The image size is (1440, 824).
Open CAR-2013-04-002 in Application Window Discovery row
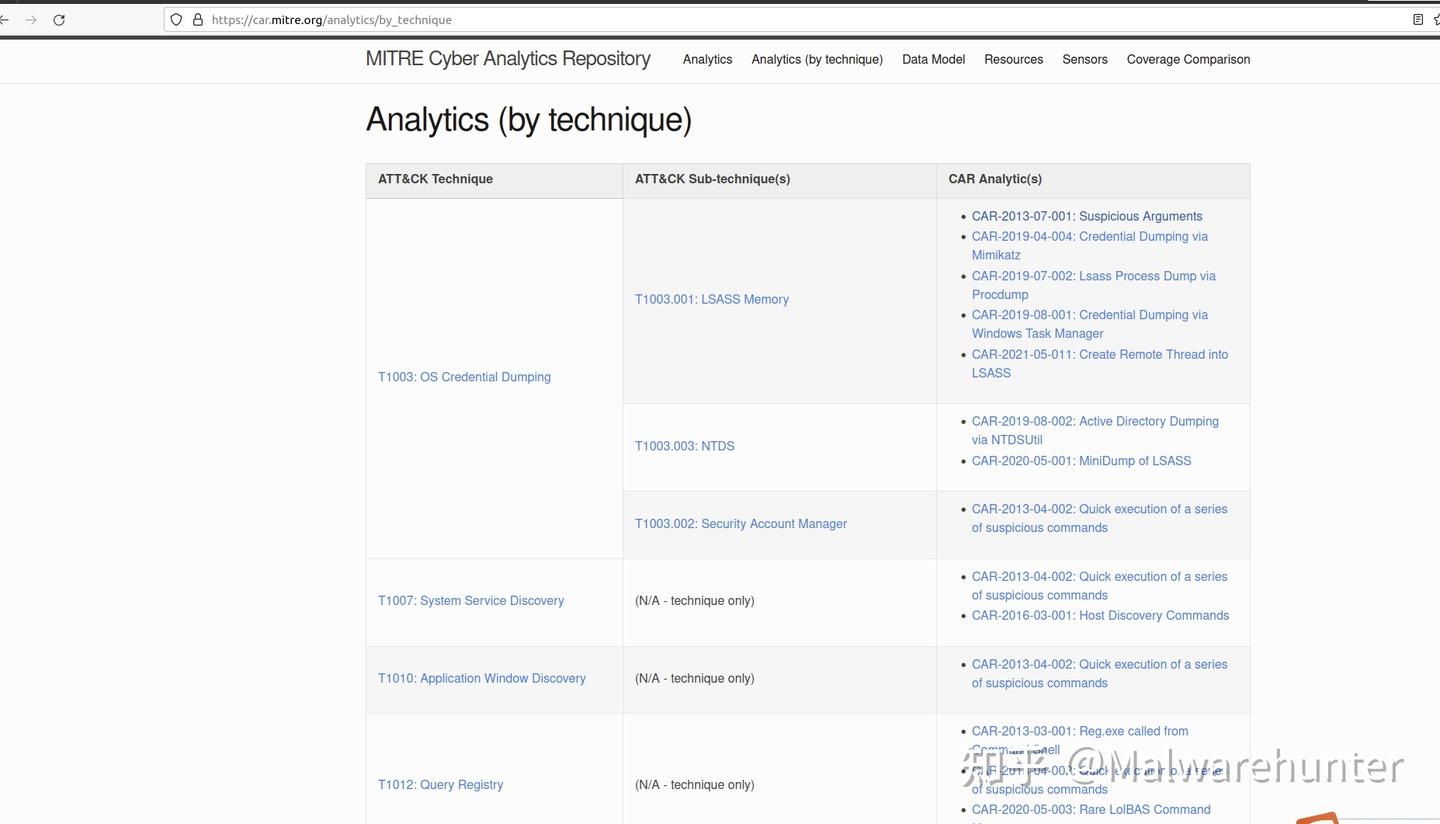1100,673
